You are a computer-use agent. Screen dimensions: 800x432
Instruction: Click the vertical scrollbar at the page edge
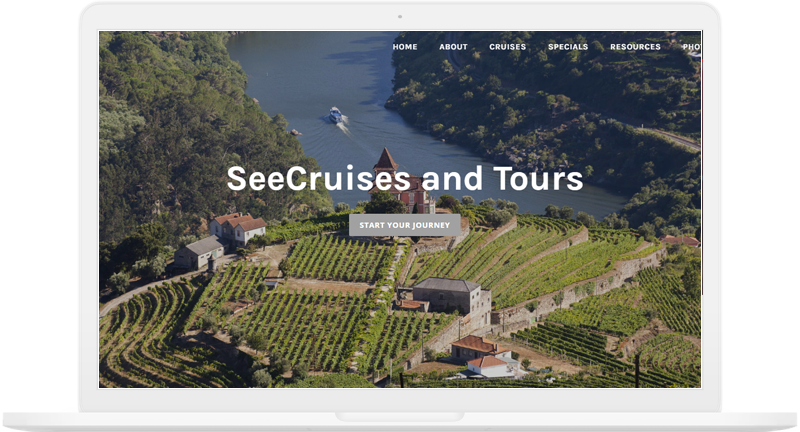(x=702, y=163)
